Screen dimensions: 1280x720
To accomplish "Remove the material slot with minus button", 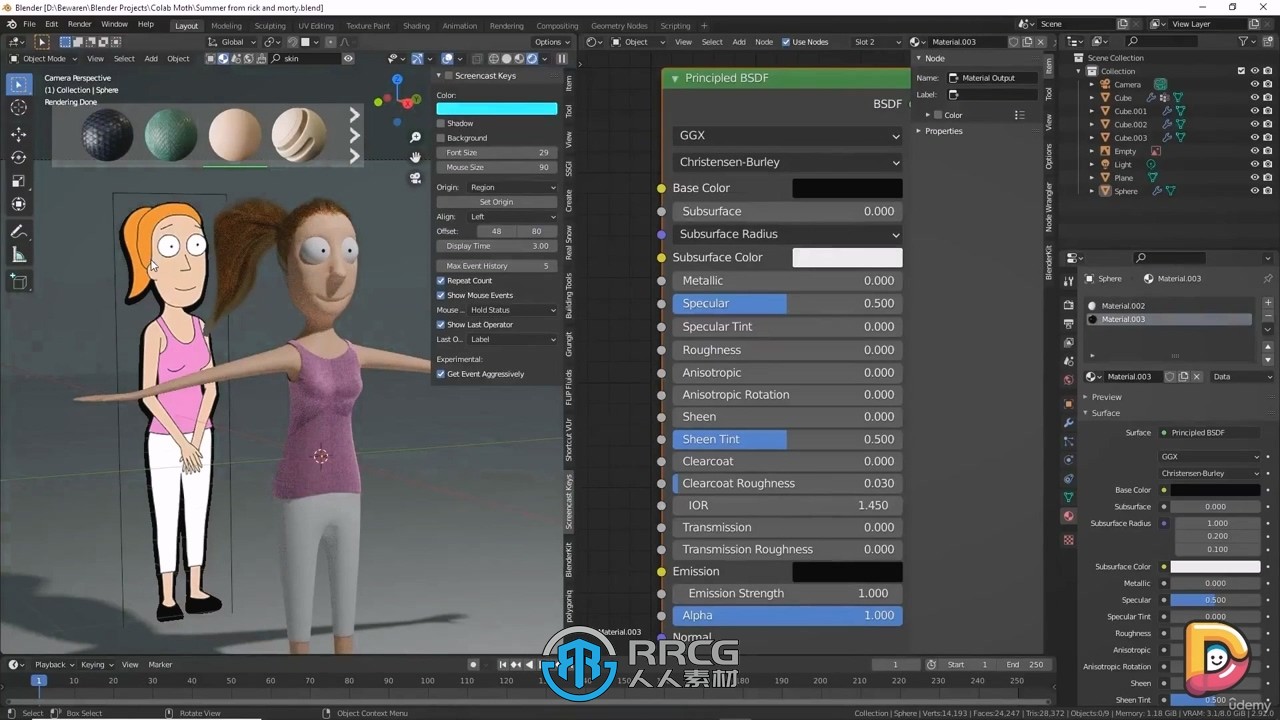I will pyautogui.click(x=1268, y=317).
